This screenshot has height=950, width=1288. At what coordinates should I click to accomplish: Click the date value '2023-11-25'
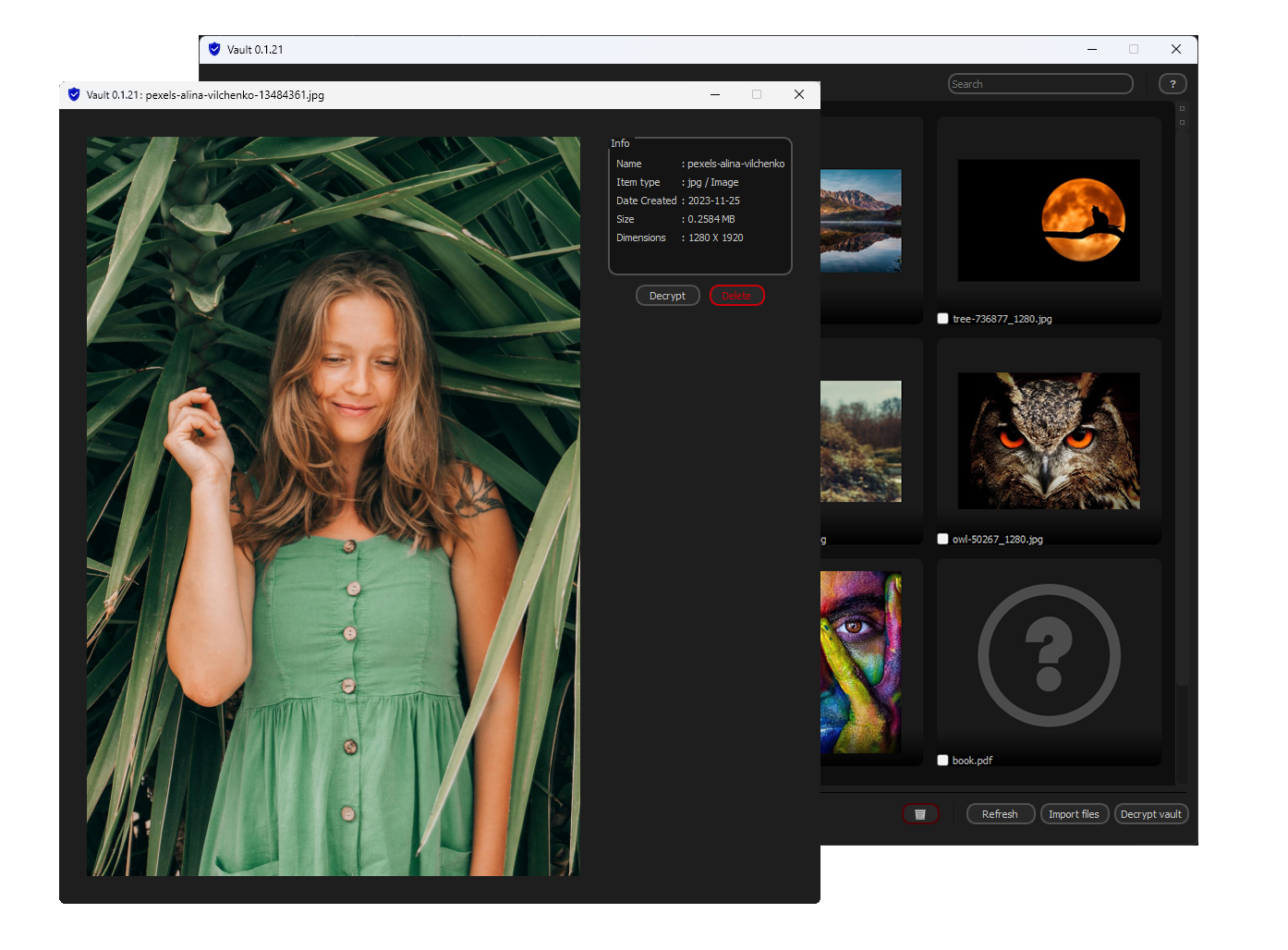click(x=714, y=201)
